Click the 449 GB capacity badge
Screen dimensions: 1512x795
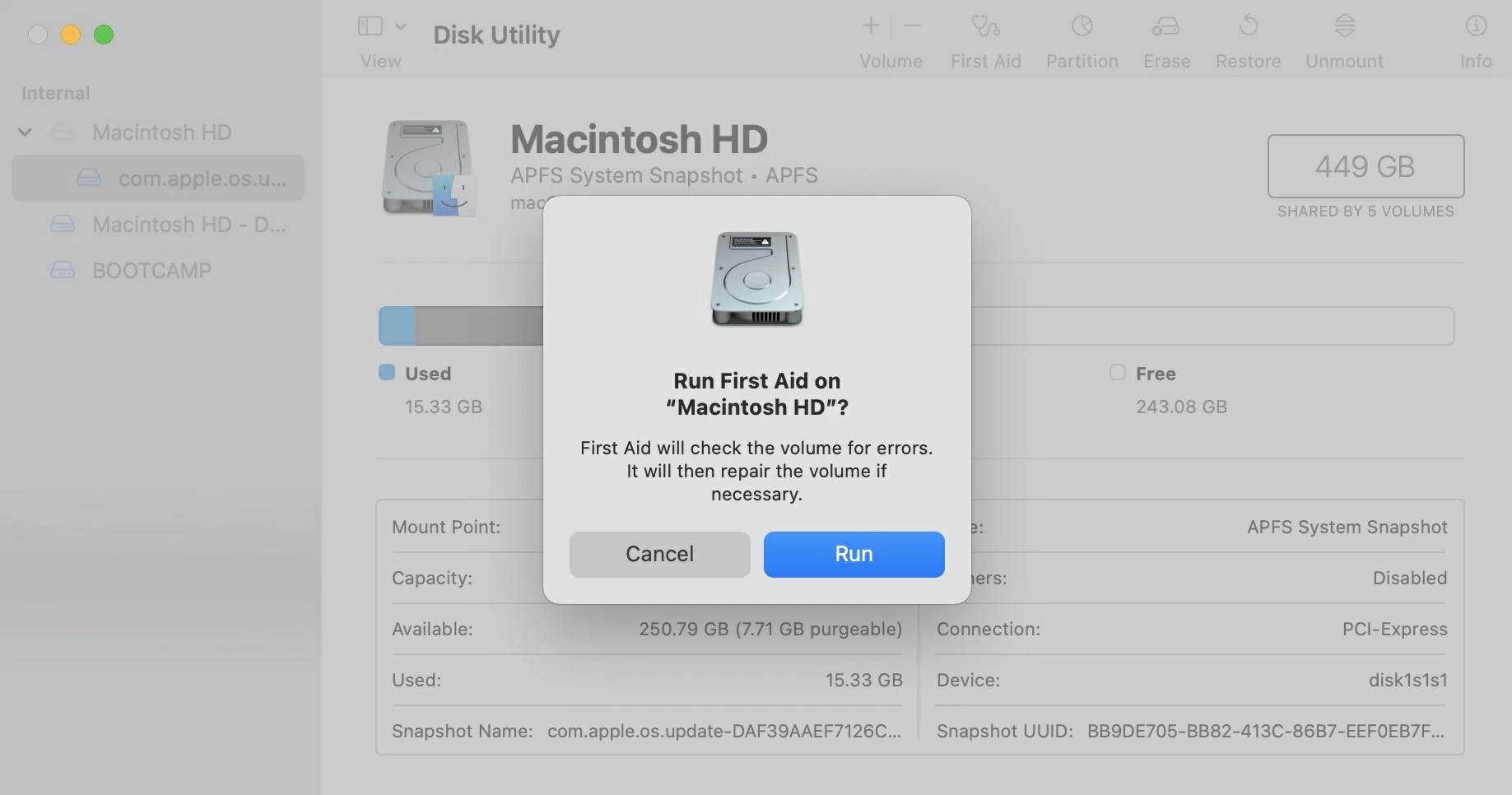click(1365, 166)
